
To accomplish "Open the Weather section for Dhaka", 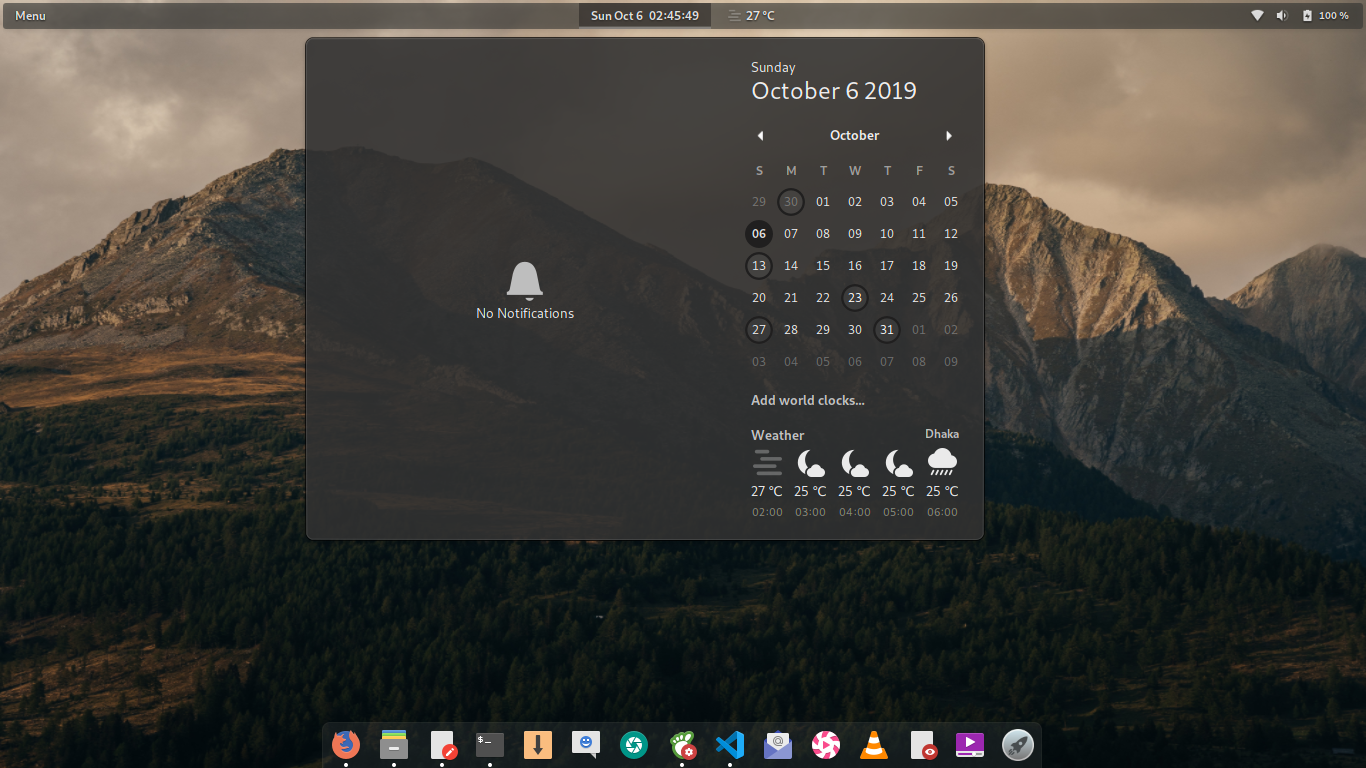I will click(x=855, y=472).
